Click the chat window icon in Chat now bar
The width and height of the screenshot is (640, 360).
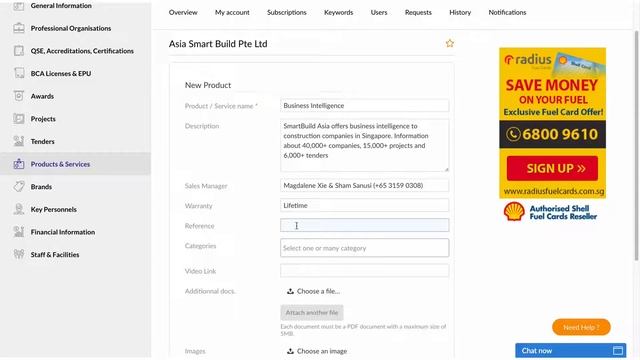pyautogui.click(x=618, y=351)
